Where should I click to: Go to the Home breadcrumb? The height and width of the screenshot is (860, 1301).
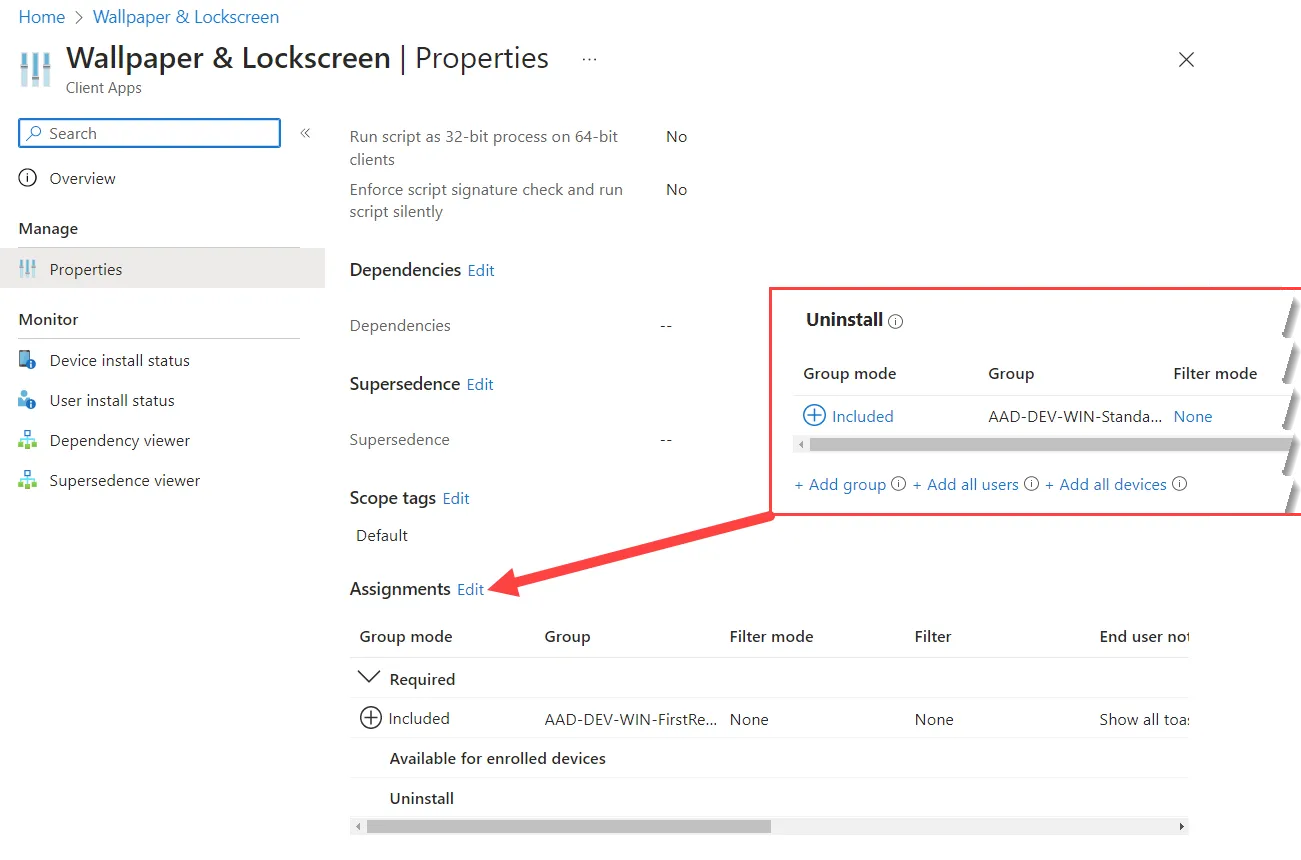pyautogui.click(x=42, y=17)
